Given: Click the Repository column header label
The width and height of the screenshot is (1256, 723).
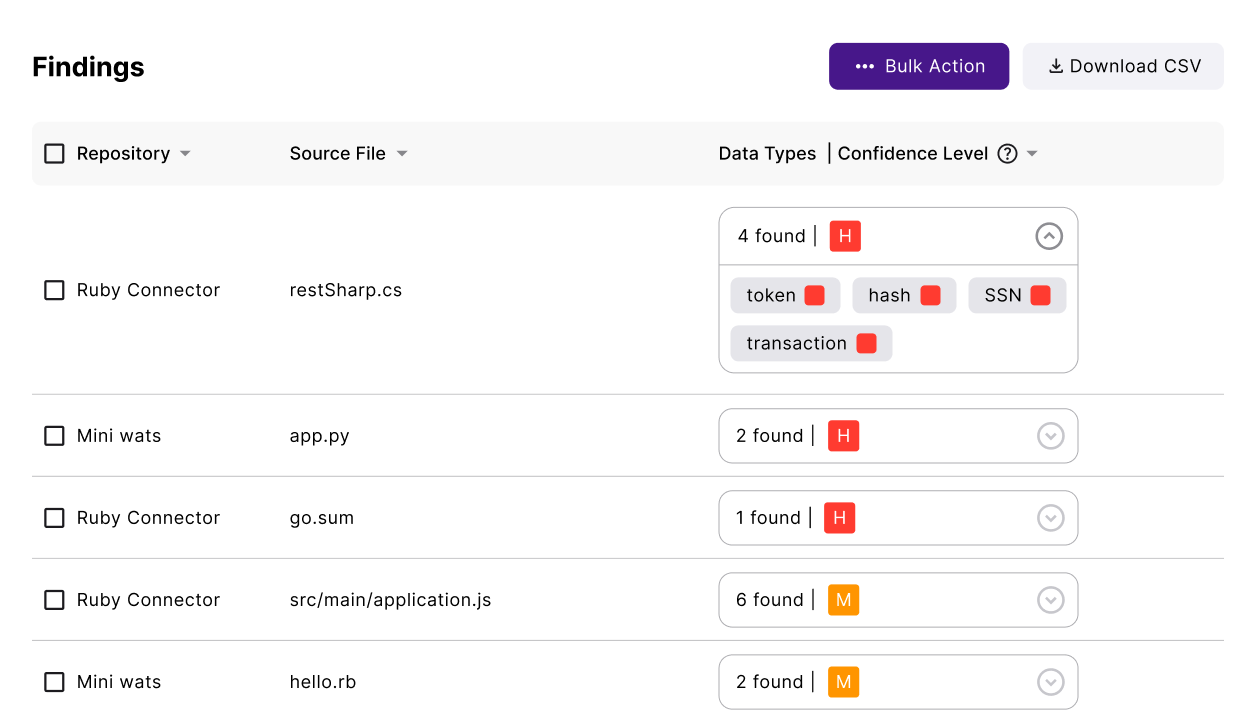Looking at the screenshot, I should (x=123, y=153).
